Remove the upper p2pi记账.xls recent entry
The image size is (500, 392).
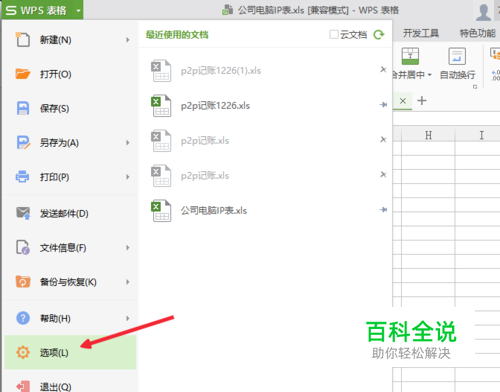click(x=383, y=139)
